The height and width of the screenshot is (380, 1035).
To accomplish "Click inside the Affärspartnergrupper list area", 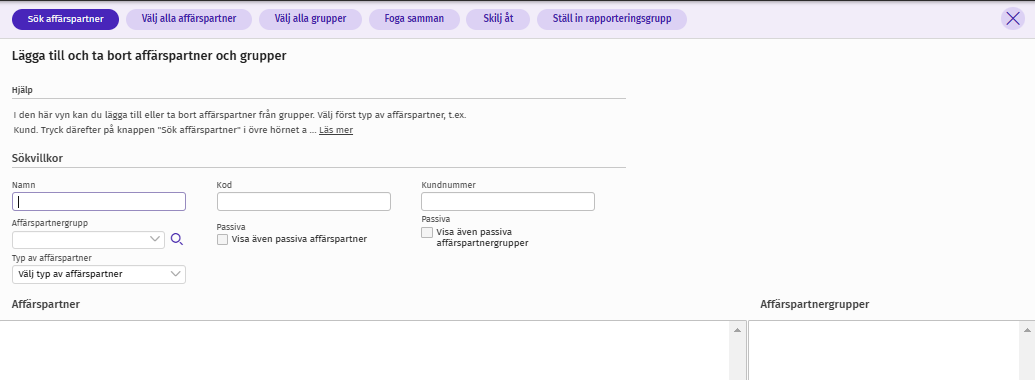I will tap(883, 350).
